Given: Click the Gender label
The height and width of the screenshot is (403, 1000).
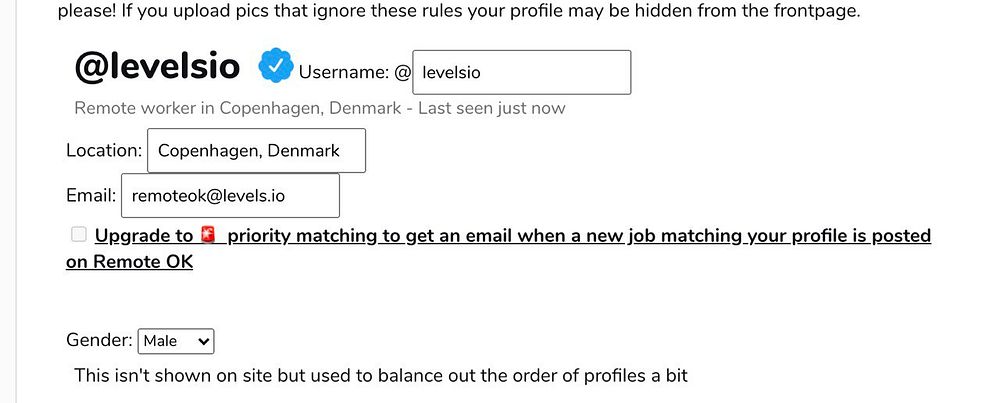Looking at the screenshot, I should [x=99, y=340].
